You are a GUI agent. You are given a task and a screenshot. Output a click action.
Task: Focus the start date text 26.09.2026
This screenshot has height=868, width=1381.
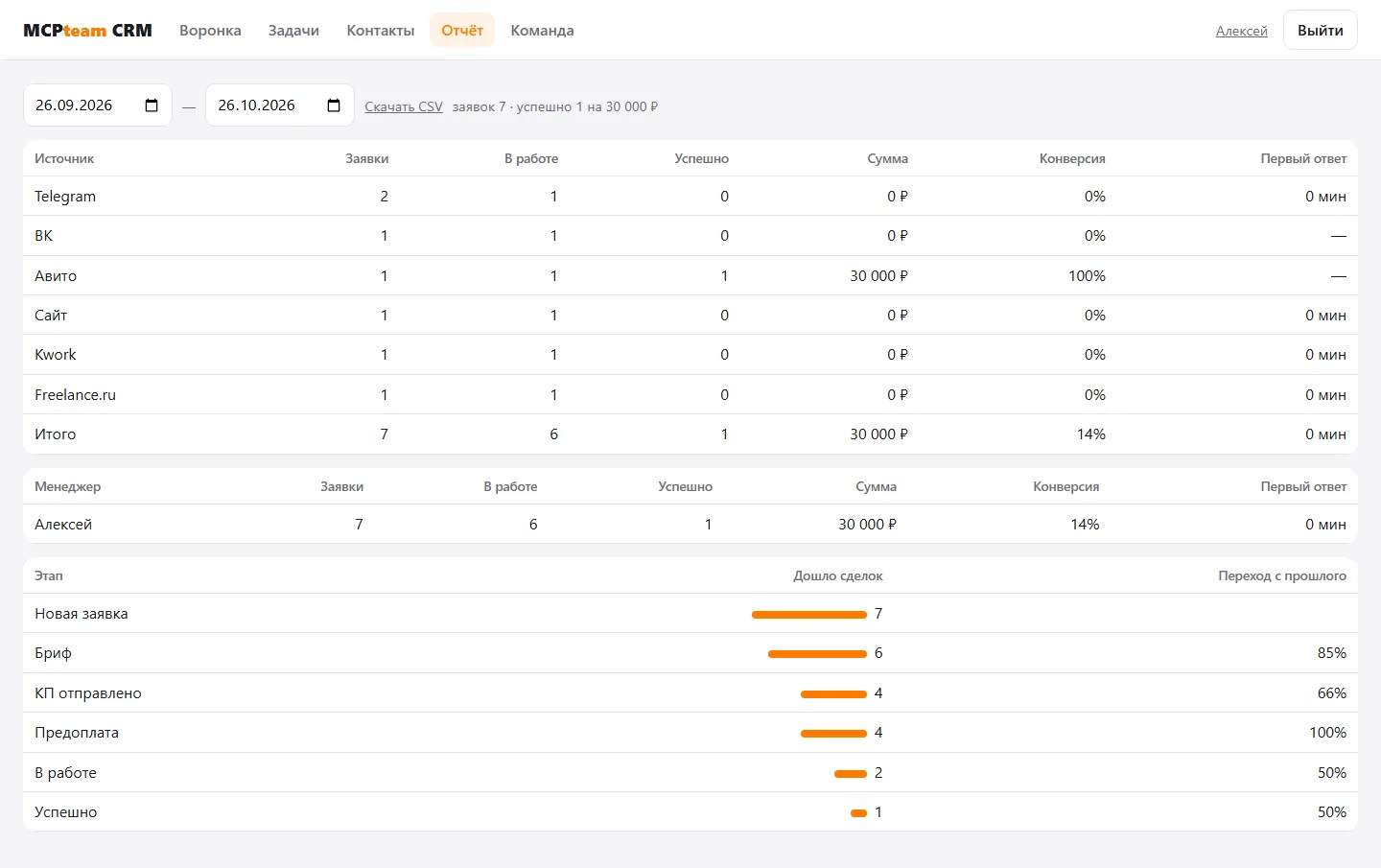pyautogui.click(x=74, y=106)
